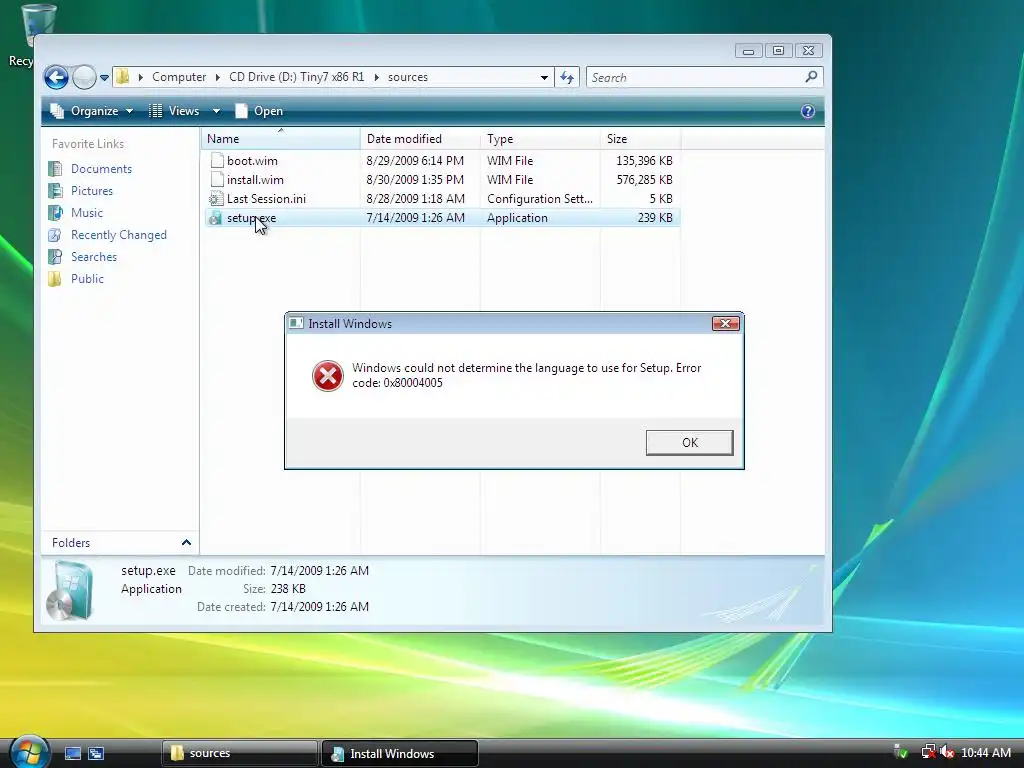Screen dimensions: 1024x768
Task: Click the Install Windows dialog title icon
Action: point(296,323)
